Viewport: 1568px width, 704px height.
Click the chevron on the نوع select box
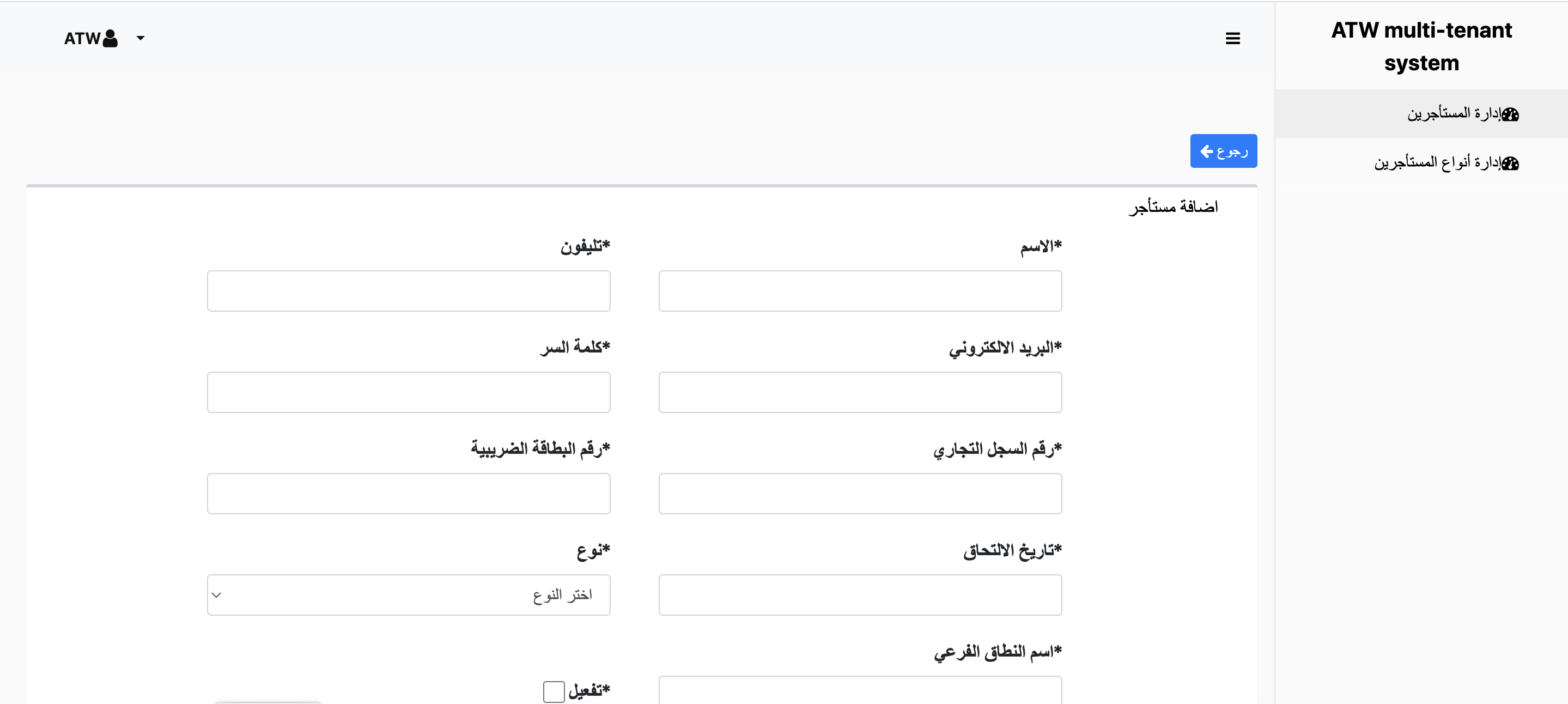[x=217, y=594]
